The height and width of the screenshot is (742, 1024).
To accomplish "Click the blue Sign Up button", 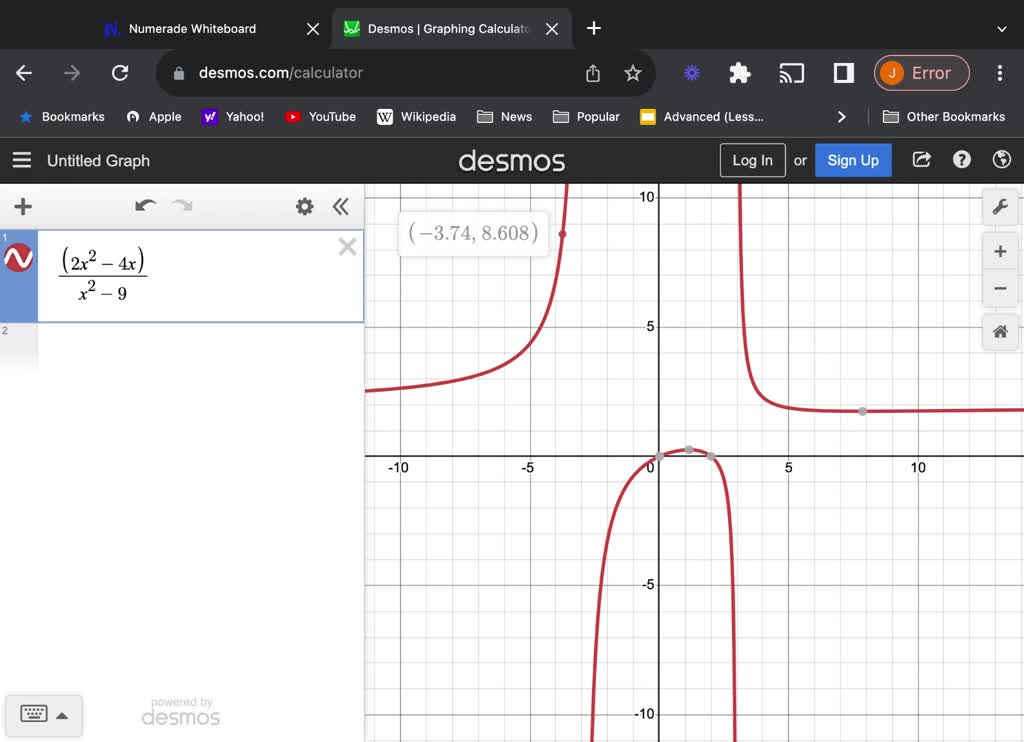I will (853, 160).
